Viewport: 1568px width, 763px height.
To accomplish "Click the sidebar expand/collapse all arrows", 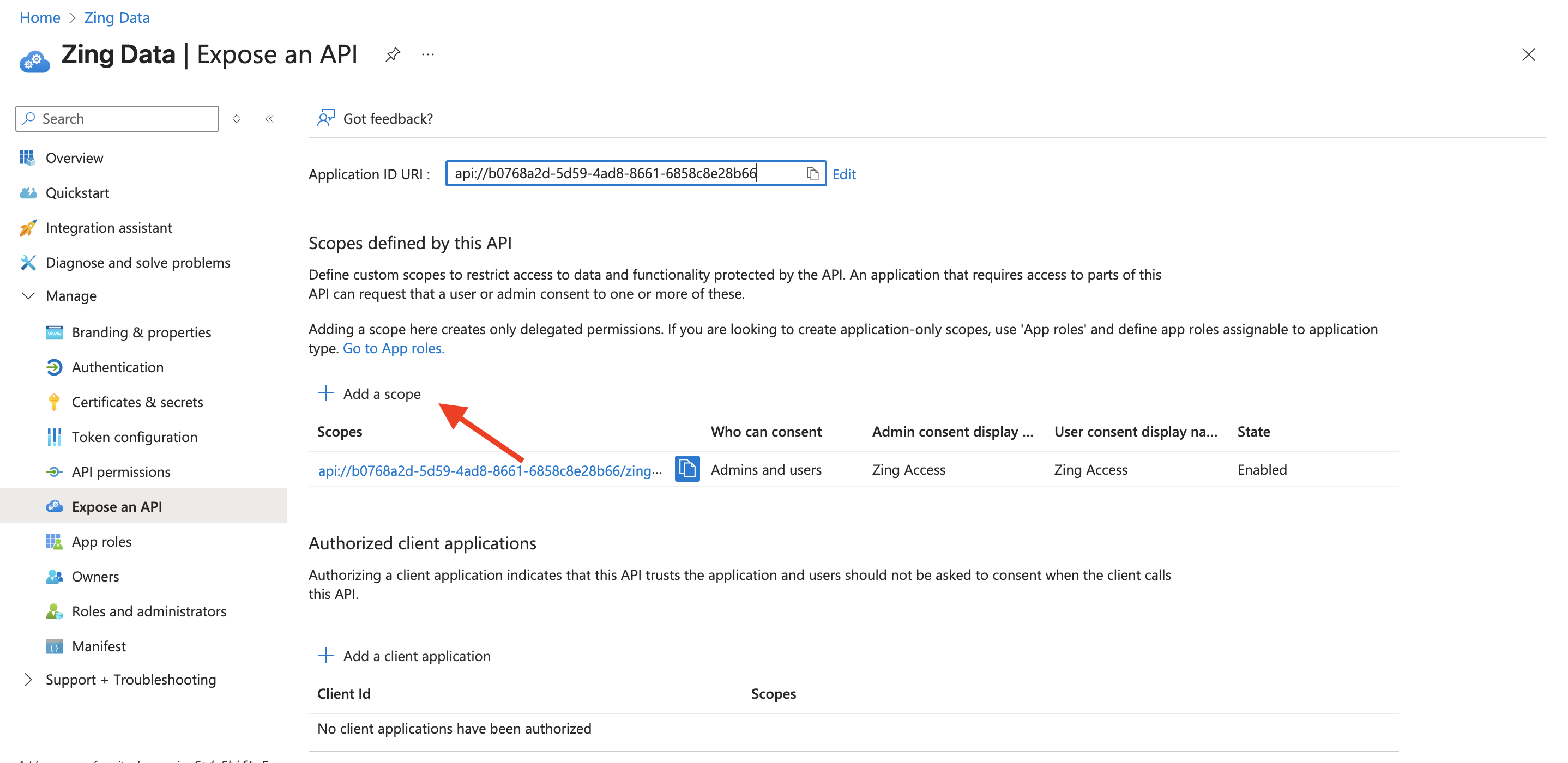I will click(x=237, y=119).
